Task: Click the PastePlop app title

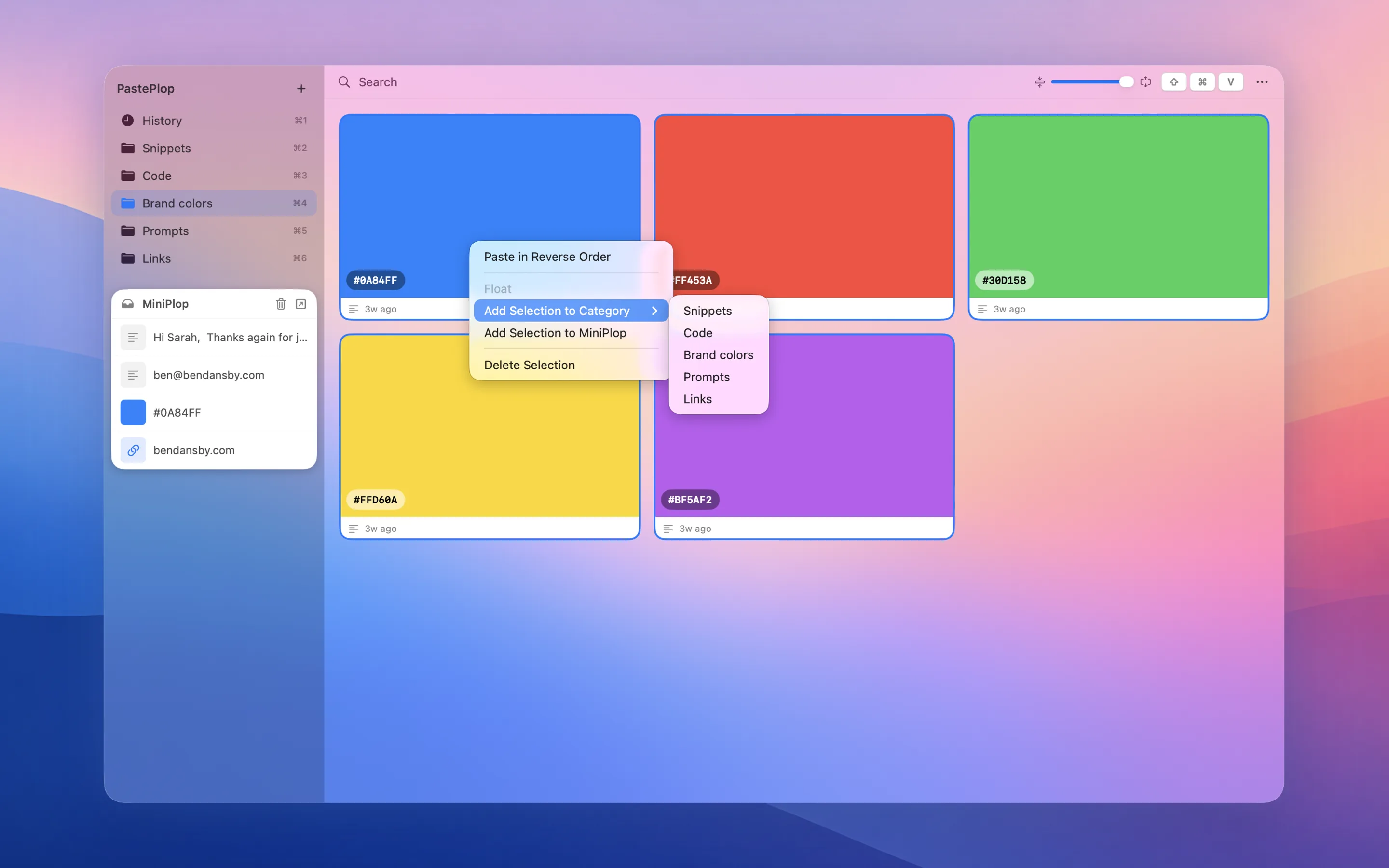Action: (146, 88)
